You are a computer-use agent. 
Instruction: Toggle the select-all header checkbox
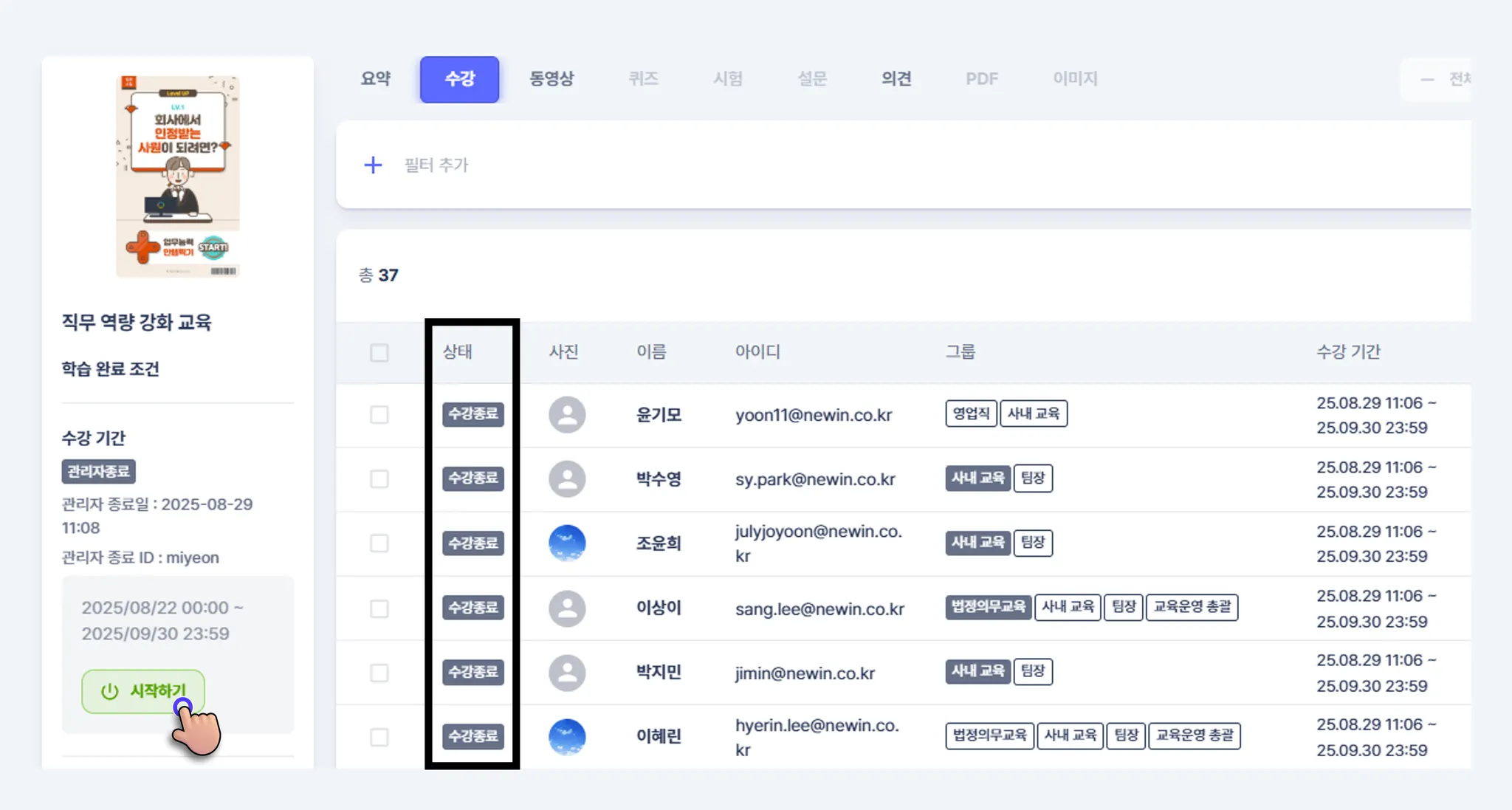pos(379,353)
